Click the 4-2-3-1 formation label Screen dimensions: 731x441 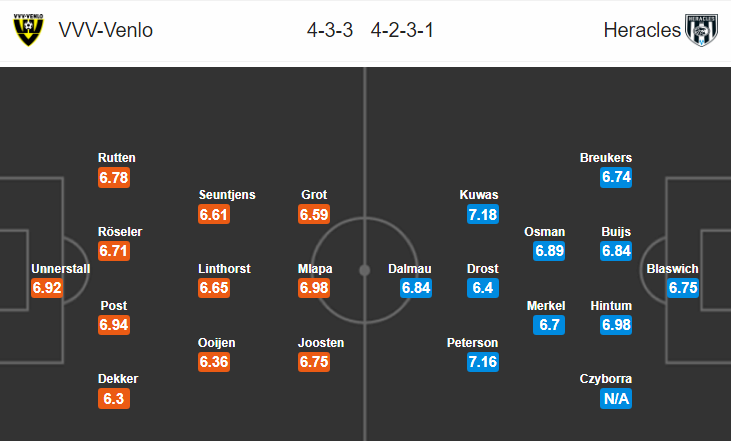tap(402, 30)
